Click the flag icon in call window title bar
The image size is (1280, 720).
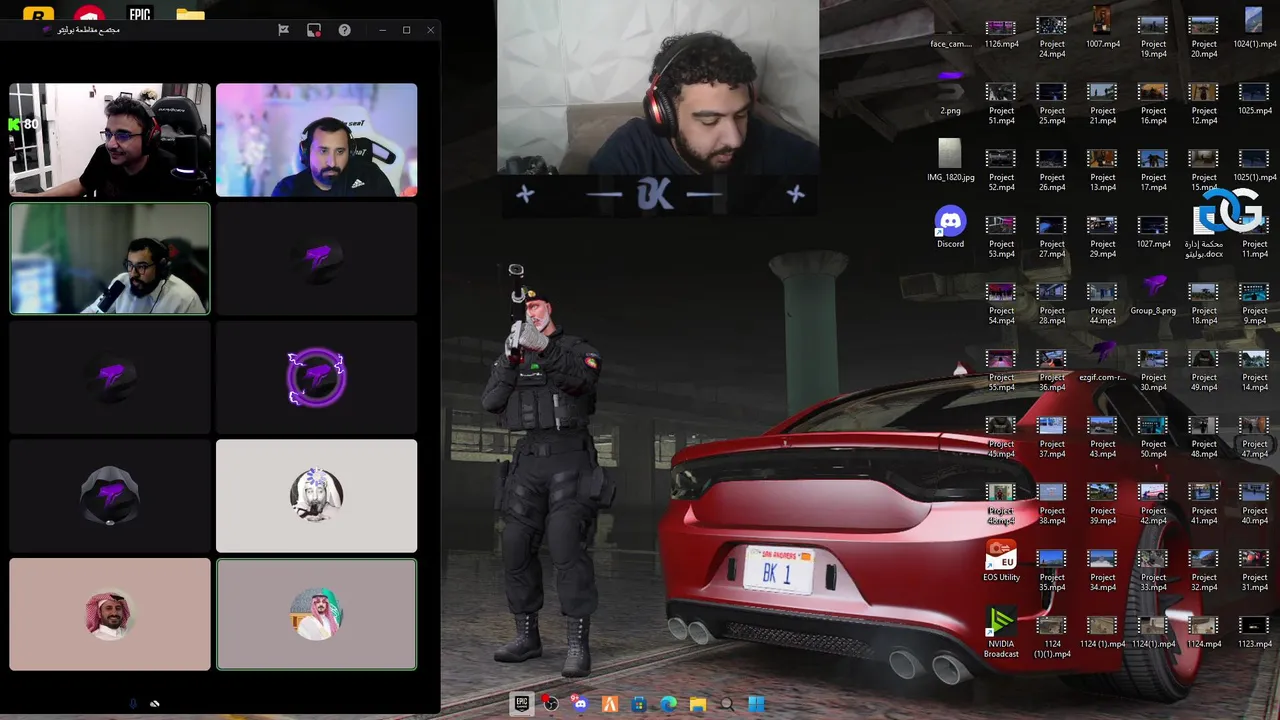click(284, 30)
